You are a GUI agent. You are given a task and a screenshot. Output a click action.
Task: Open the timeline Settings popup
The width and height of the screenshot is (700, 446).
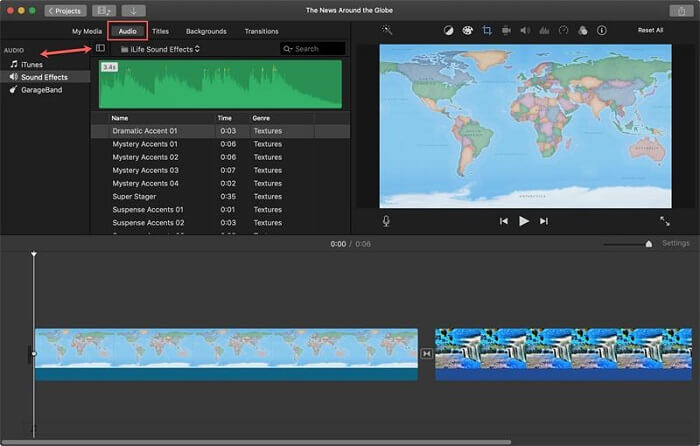675,243
